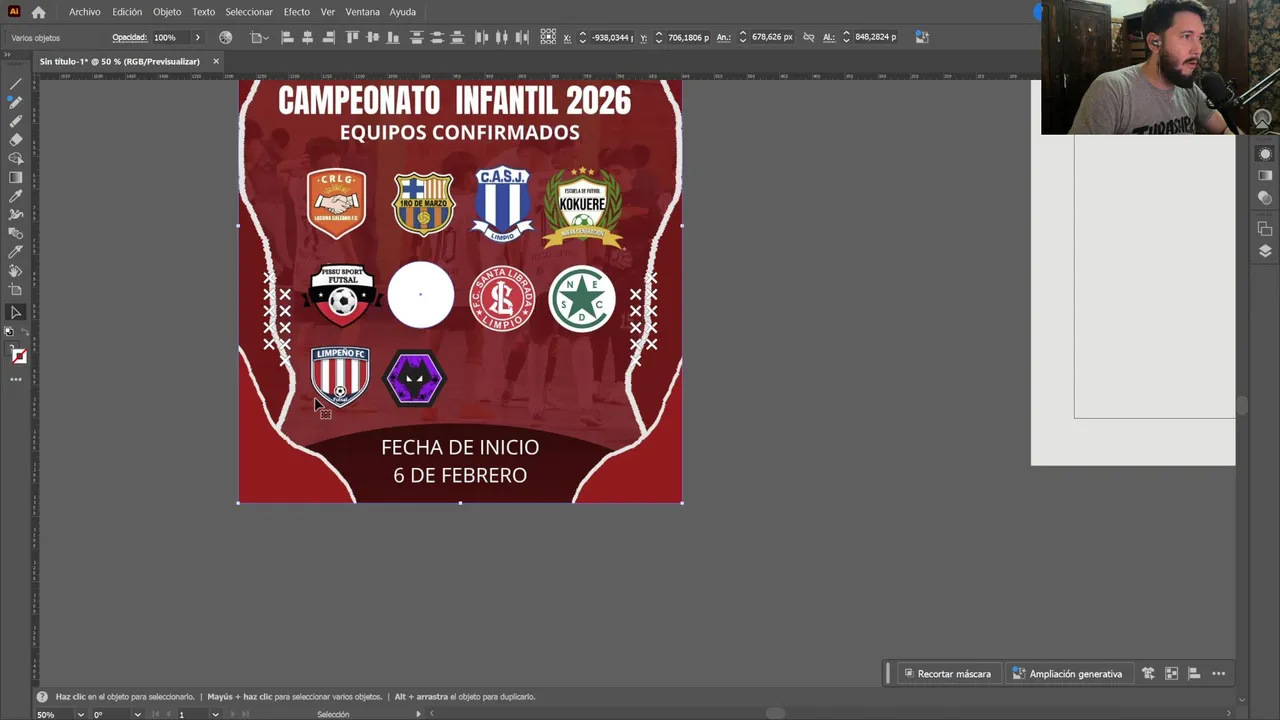Distribute objects by top edges

tap(417, 37)
